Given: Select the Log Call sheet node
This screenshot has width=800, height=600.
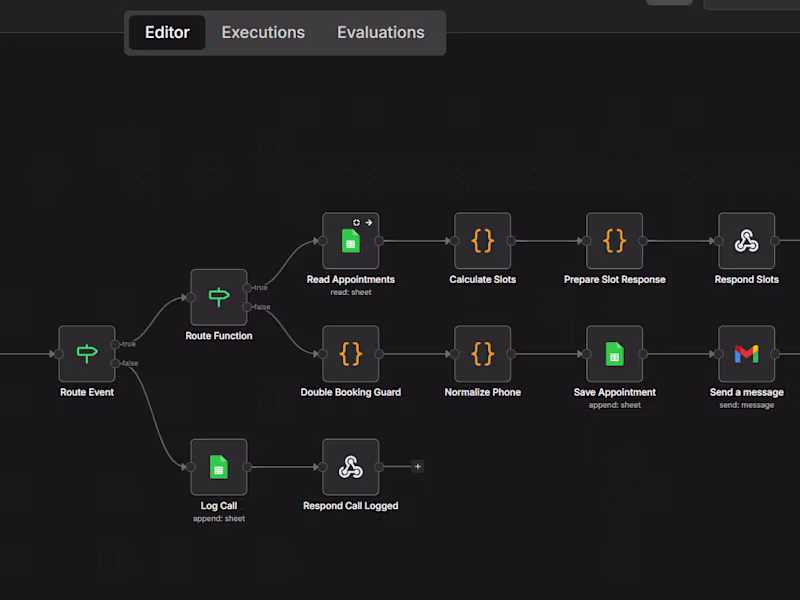Looking at the screenshot, I should click(219, 467).
